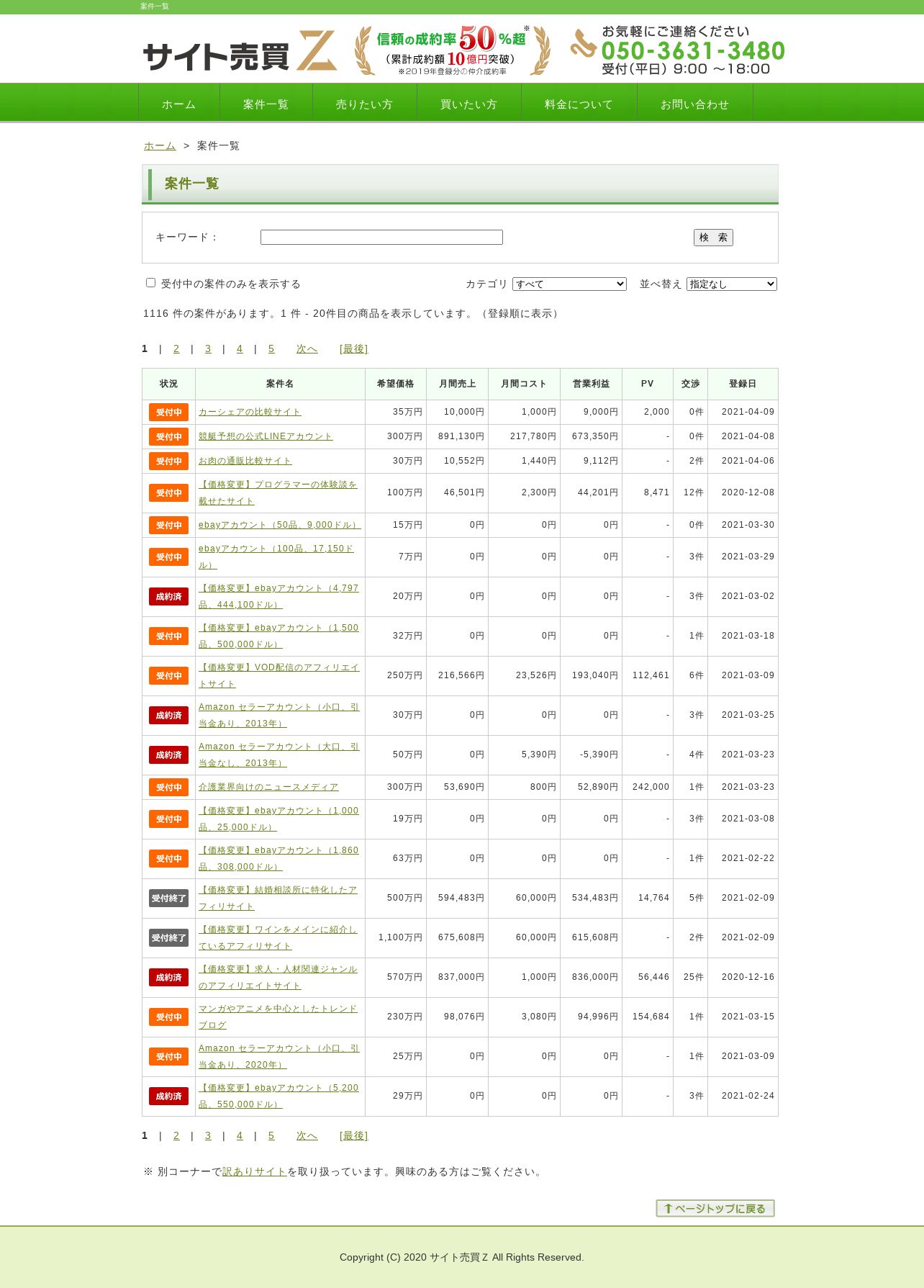Open 買いたい方 in the navigation bar

(x=469, y=104)
